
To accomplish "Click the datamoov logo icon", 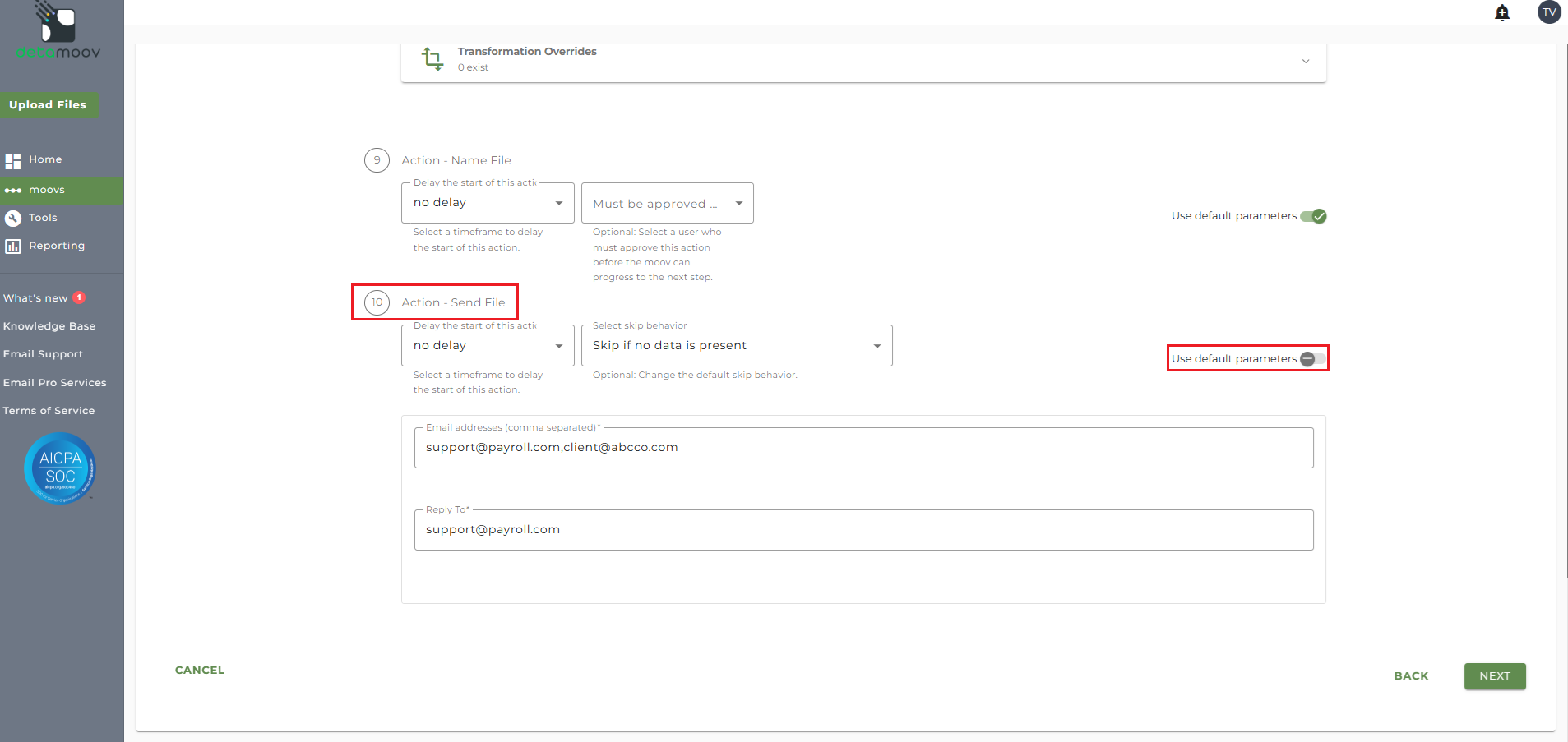I will click(58, 24).
